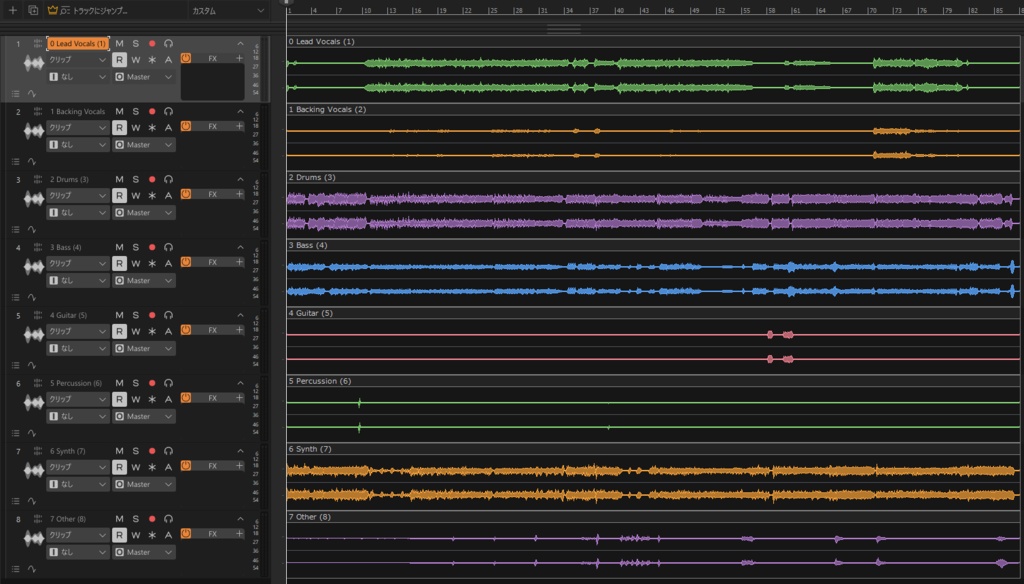The image size is (1024, 584).
Task: Toggle archive A button on Other track
Action: pos(168,535)
